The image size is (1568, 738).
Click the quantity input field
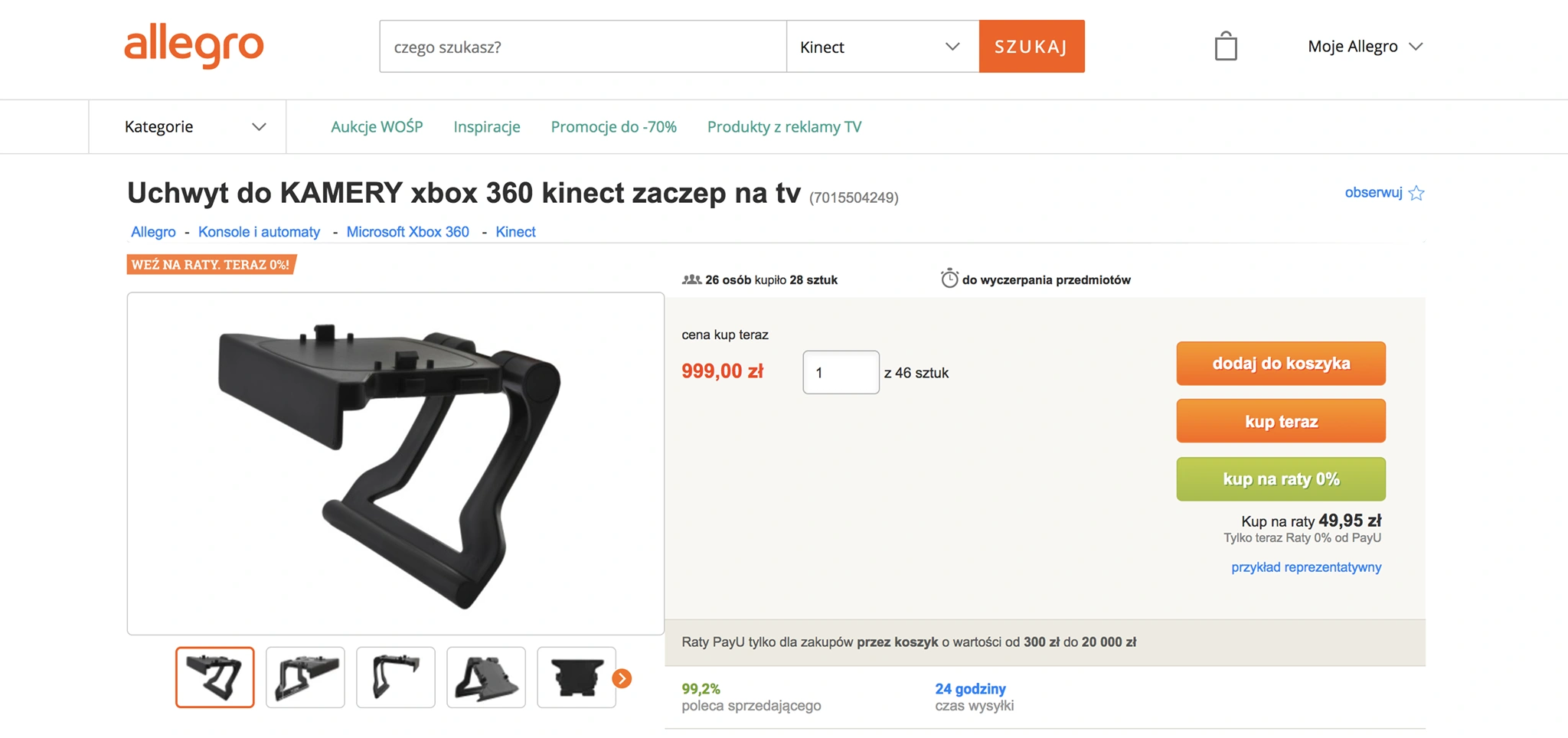tap(841, 372)
